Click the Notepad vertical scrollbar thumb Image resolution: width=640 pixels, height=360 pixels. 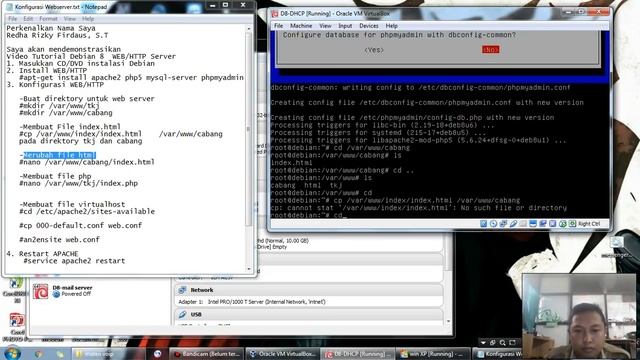249,129
